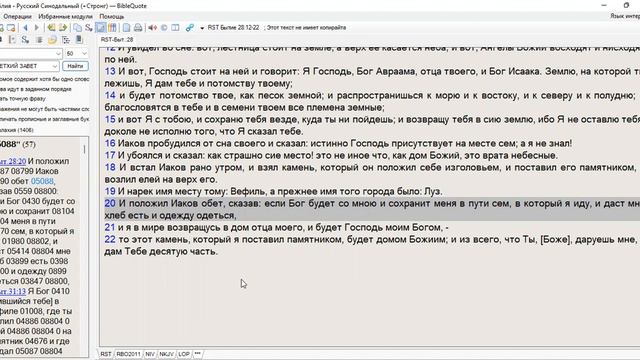Image resolution: width=640 pixels, height=360 pixels.
Task: Click the new-tab icon with orange frame
Action: tap(11, 28)
